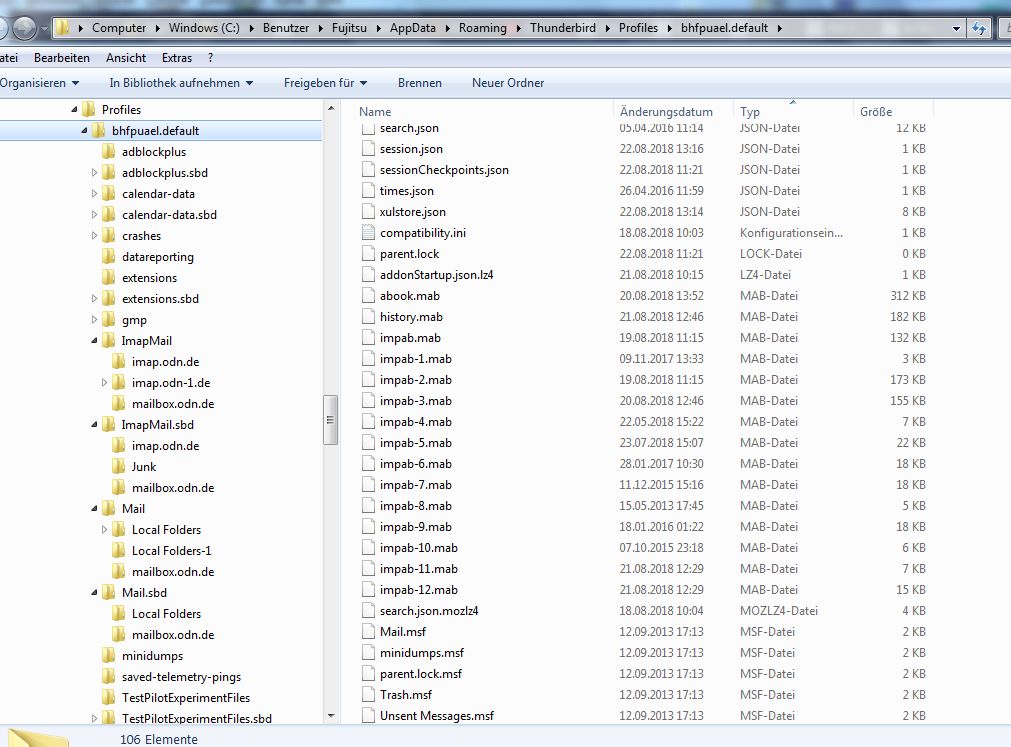This screenshot has height=747, width=1011.
Task: Open the Freigeben für dropdown
Action: point(325,83)
